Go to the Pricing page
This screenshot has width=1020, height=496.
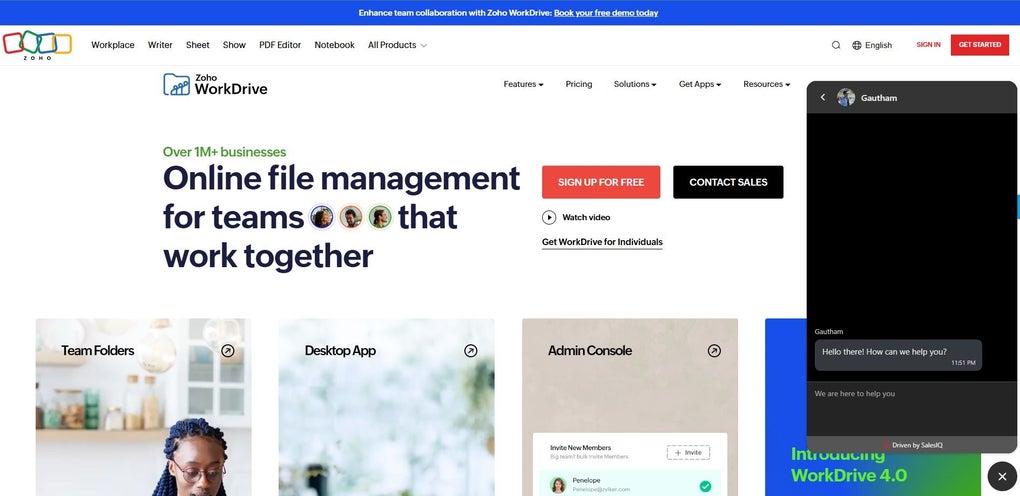(x=579, y=84)
